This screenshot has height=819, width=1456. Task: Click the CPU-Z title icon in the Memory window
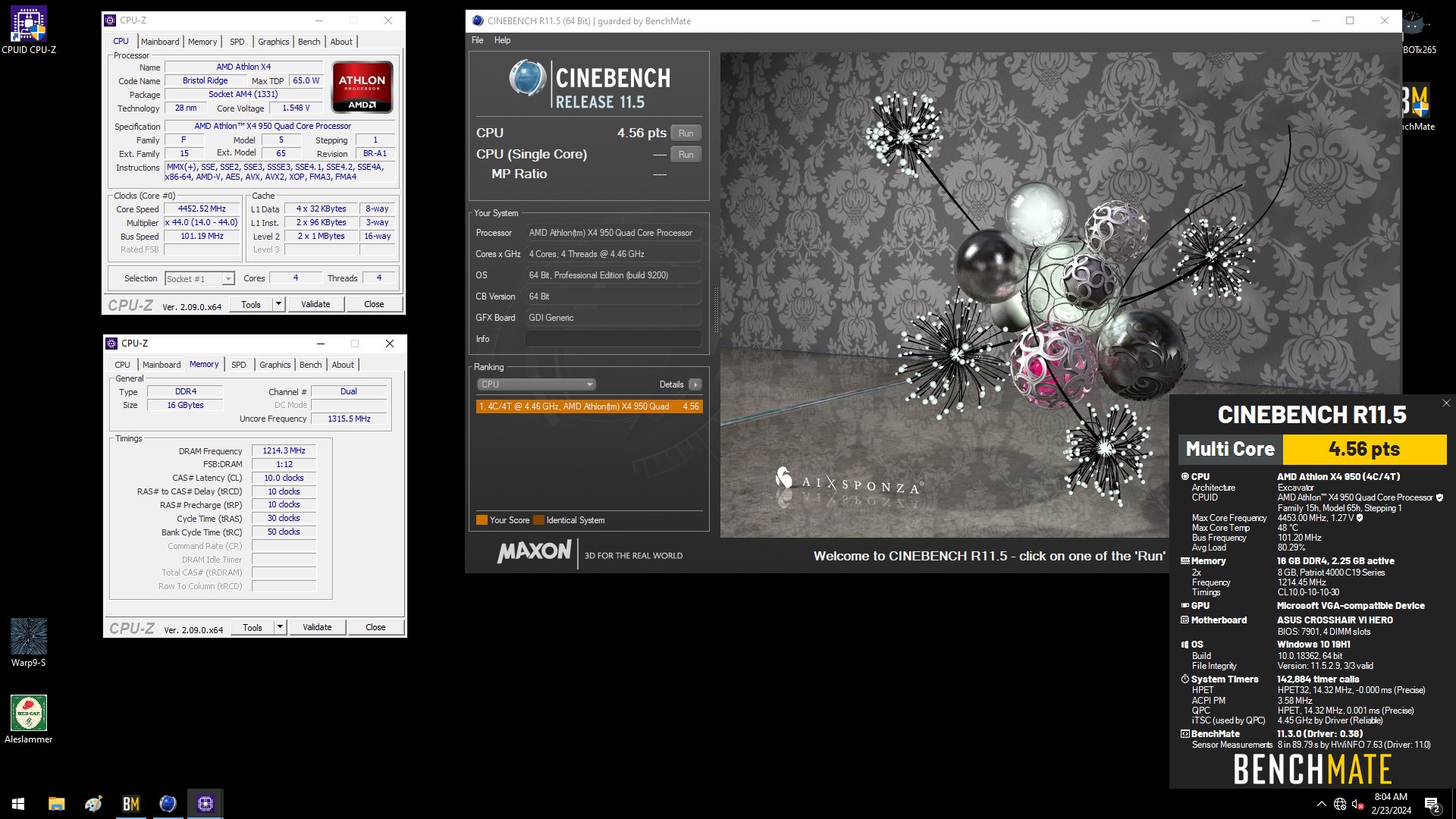(111, 344)
